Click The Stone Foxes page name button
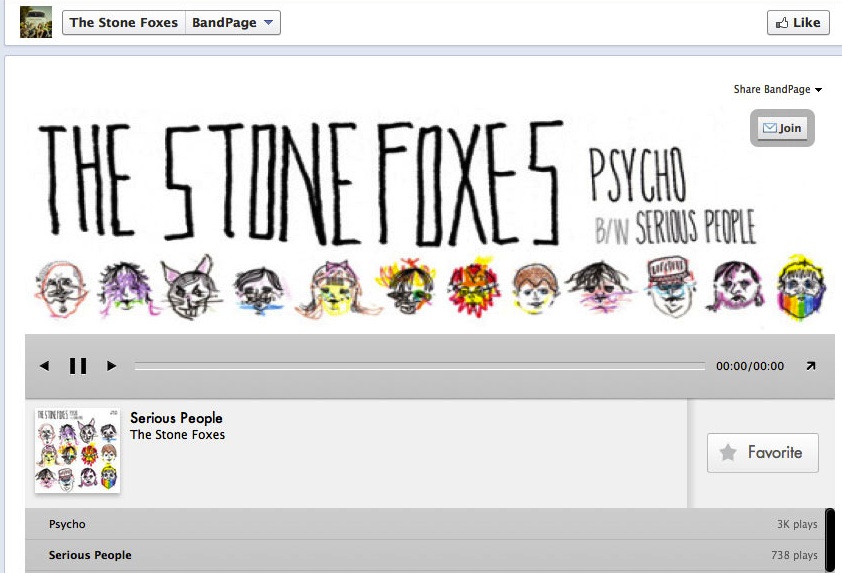The width and height of the screenshot is (842, 573). click(x=124, y=23)
